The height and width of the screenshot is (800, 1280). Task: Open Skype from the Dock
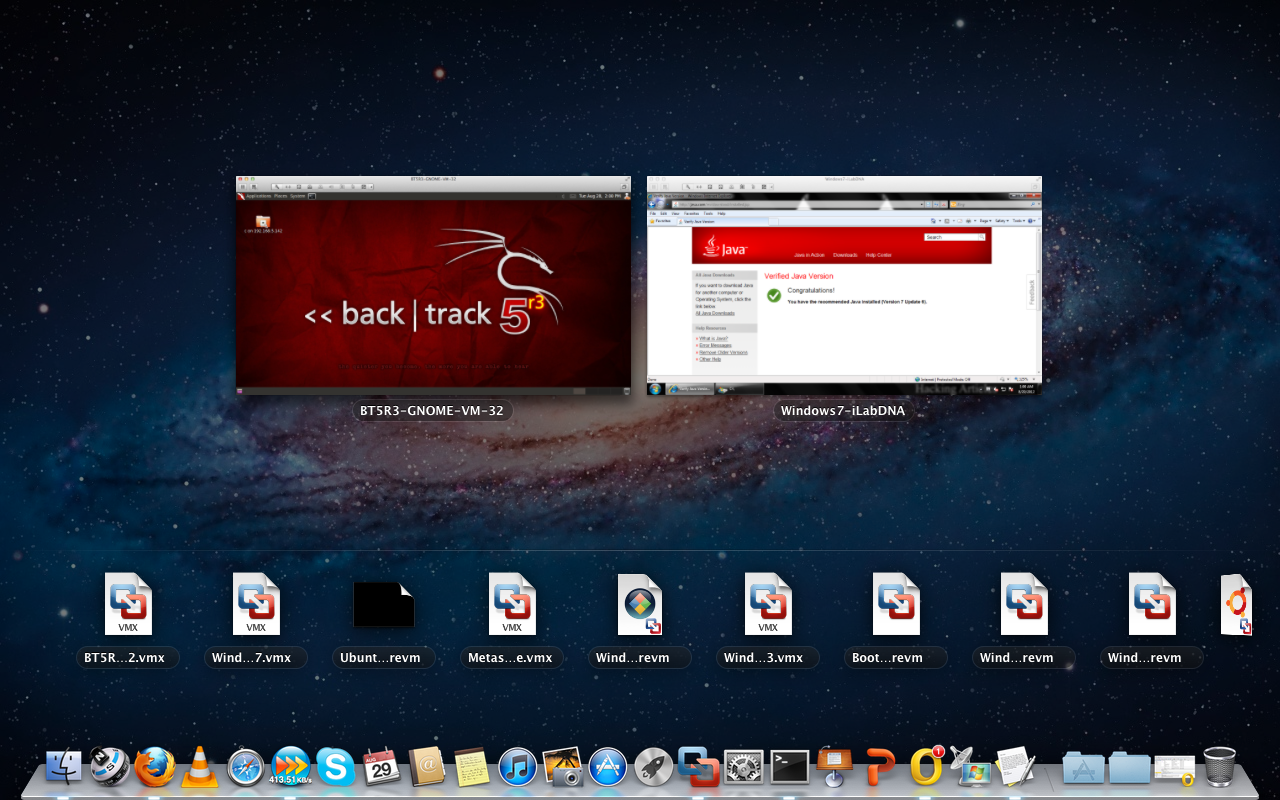(x=336, y=768)
